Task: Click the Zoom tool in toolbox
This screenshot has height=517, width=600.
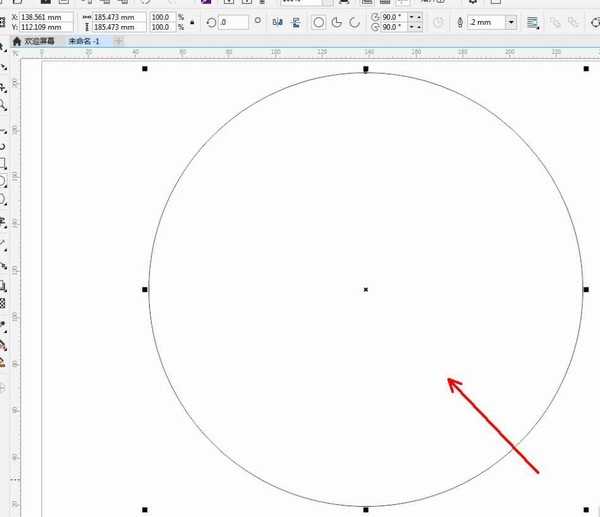Action: point(4,105)
